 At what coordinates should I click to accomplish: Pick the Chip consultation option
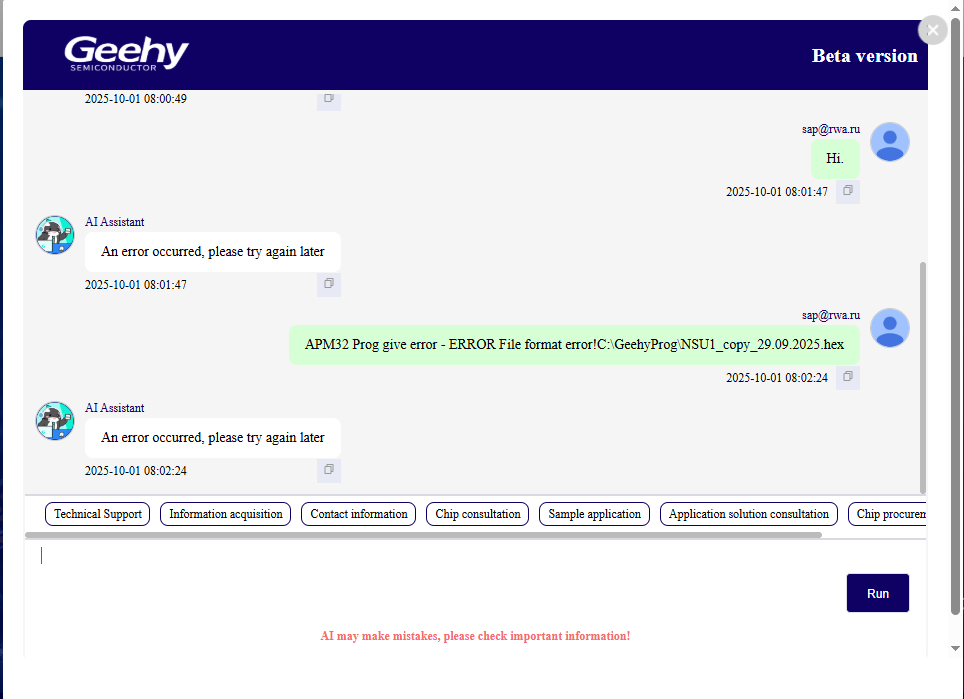tap(478, 514)
